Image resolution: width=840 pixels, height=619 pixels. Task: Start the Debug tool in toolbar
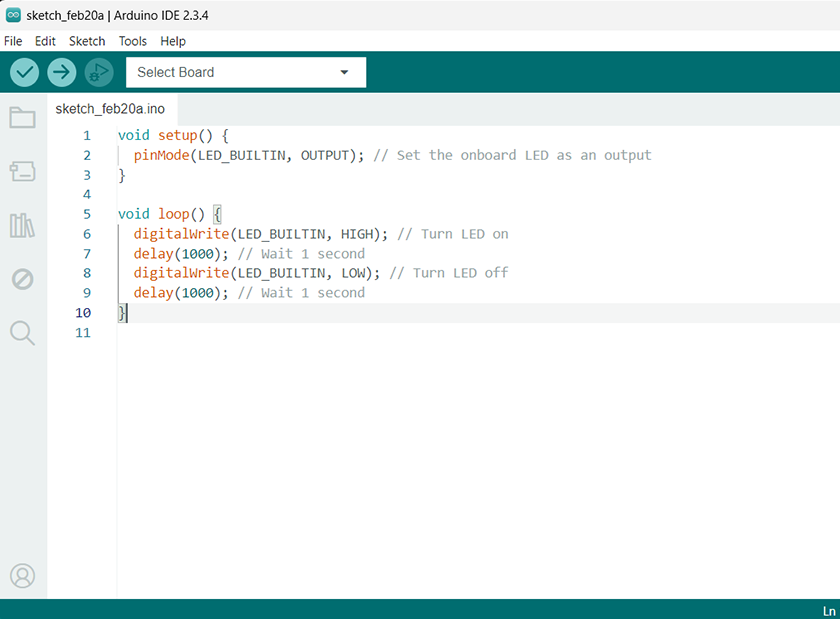tap(99, 72)
